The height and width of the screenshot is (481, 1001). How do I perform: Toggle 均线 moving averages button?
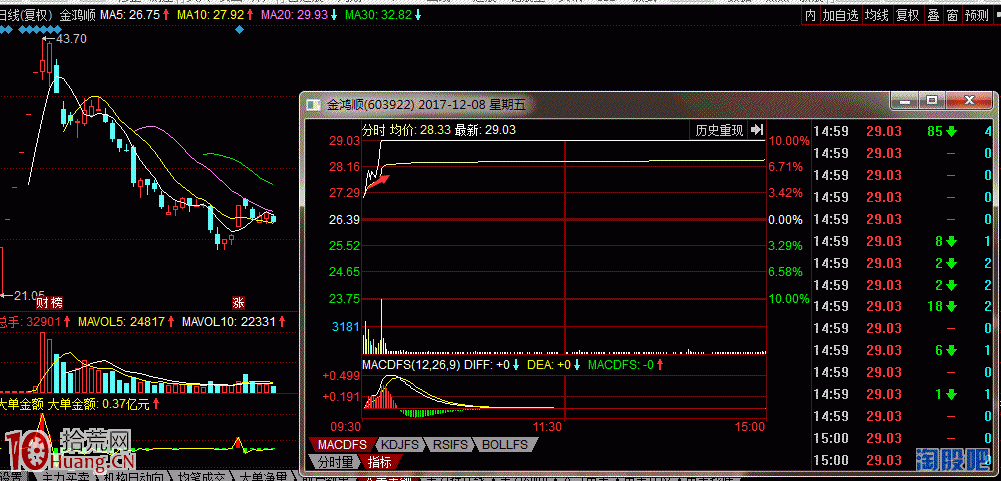(877, 15)
